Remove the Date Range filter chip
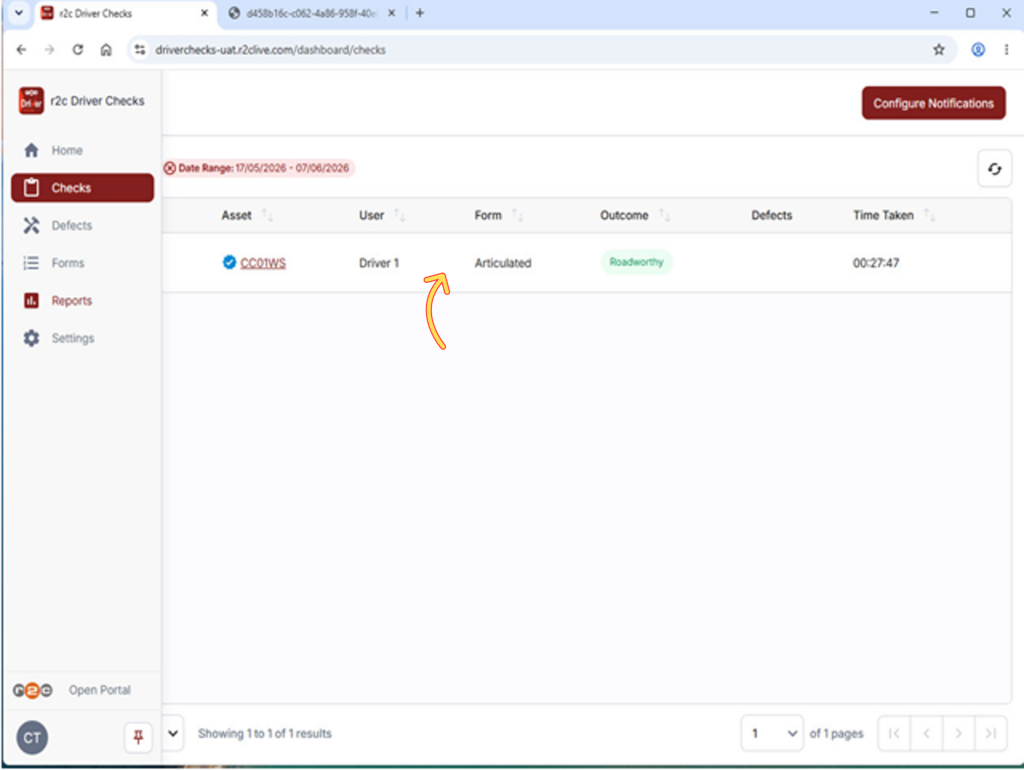The height and width of the screenshot is (770, 1024). (170, 168)
